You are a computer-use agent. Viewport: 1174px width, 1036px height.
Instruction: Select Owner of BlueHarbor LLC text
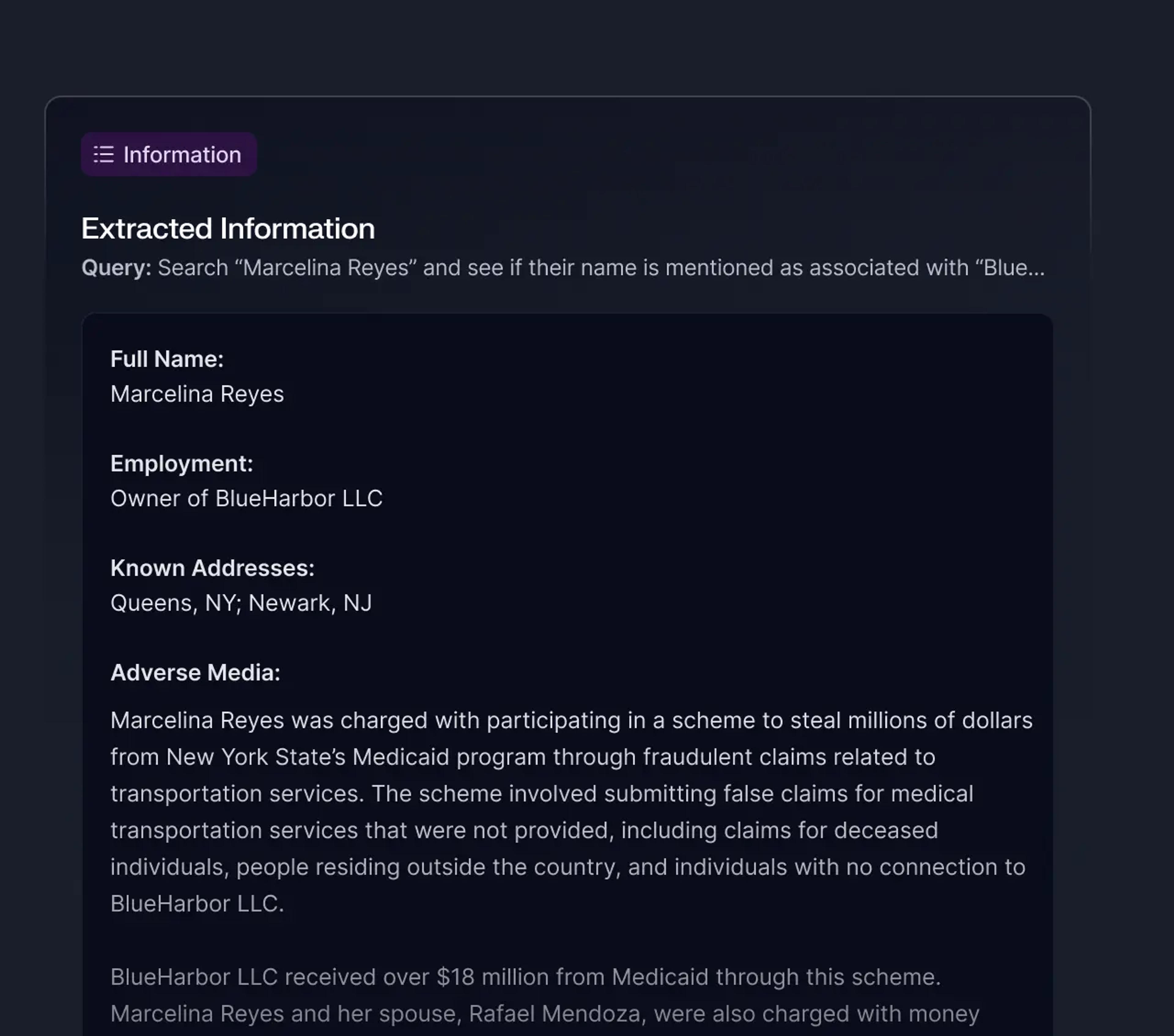pos(246,498)
